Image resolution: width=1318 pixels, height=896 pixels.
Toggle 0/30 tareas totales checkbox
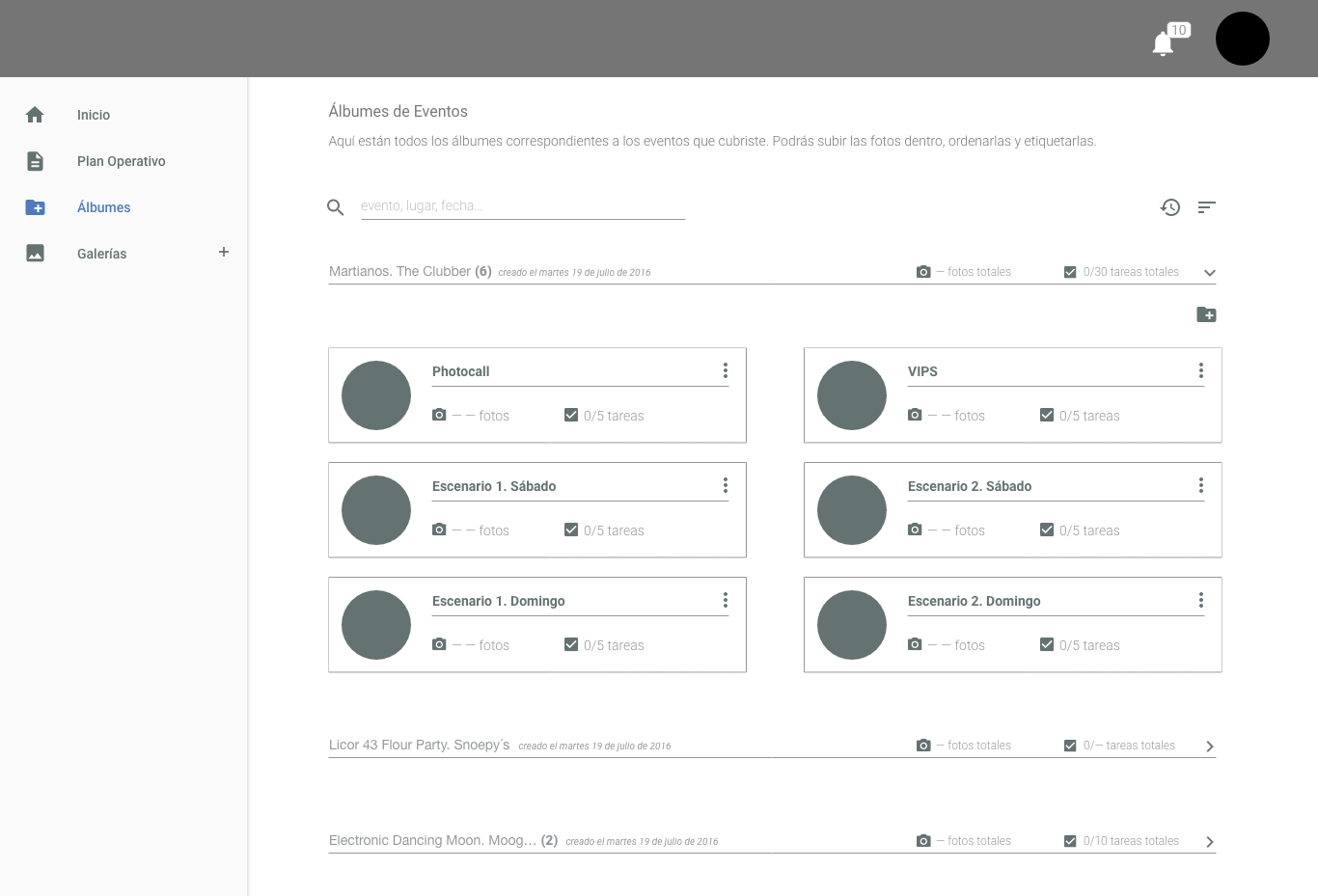[1070, 272]
